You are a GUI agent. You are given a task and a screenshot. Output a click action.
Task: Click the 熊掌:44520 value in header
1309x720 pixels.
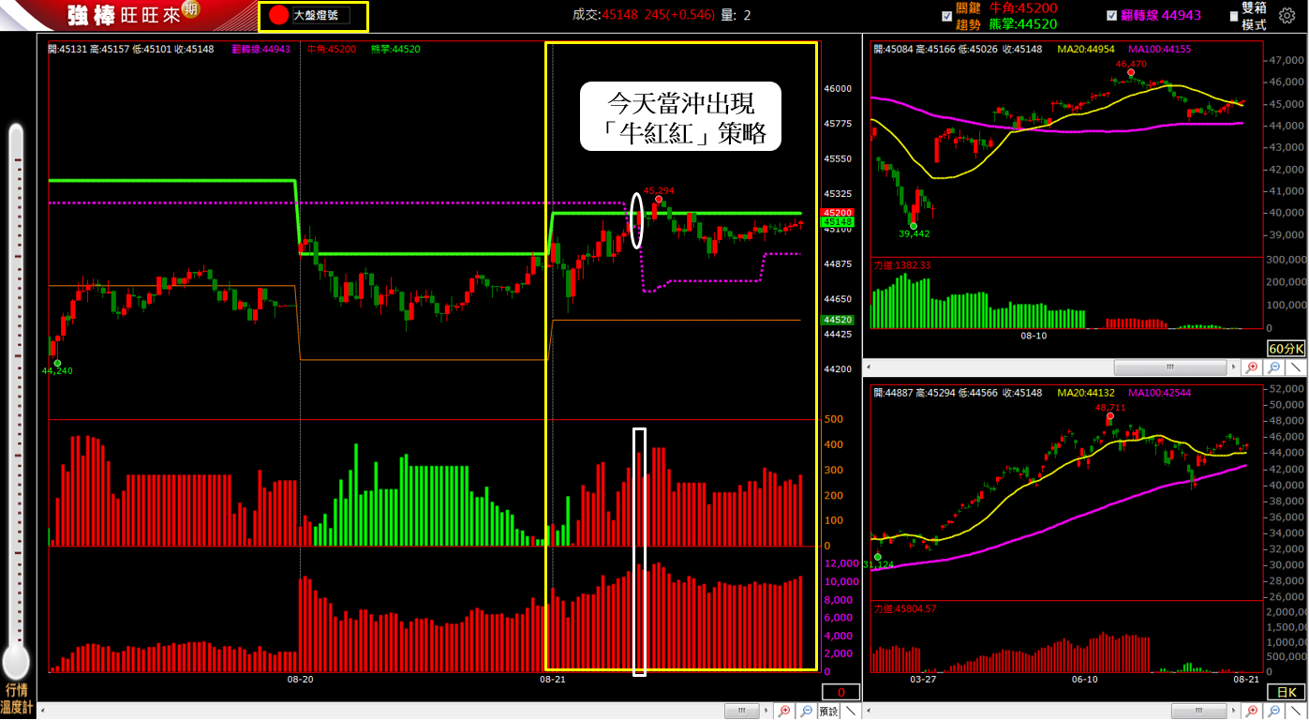pyautogui.click(x=1021, y=24)
